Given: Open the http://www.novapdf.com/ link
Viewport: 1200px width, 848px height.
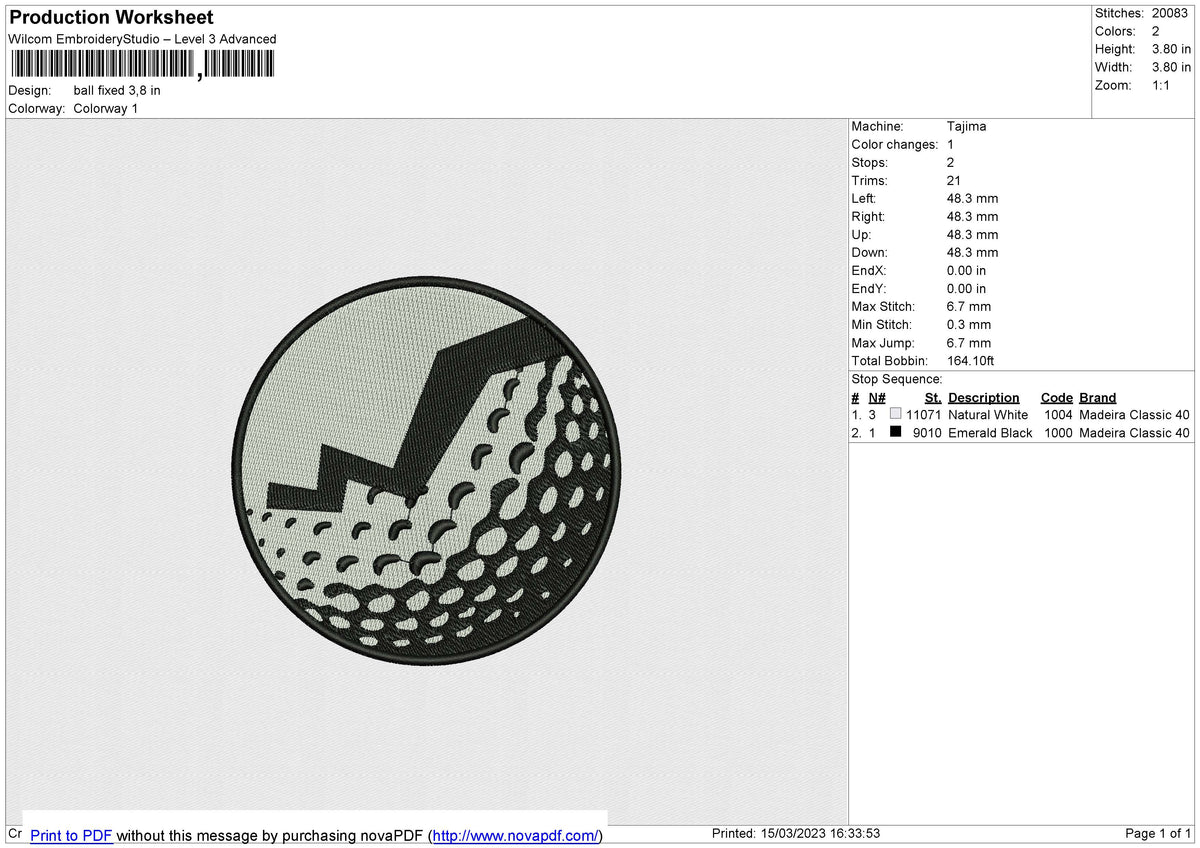Looking at the screenshot, I should [x=515, y=836].
